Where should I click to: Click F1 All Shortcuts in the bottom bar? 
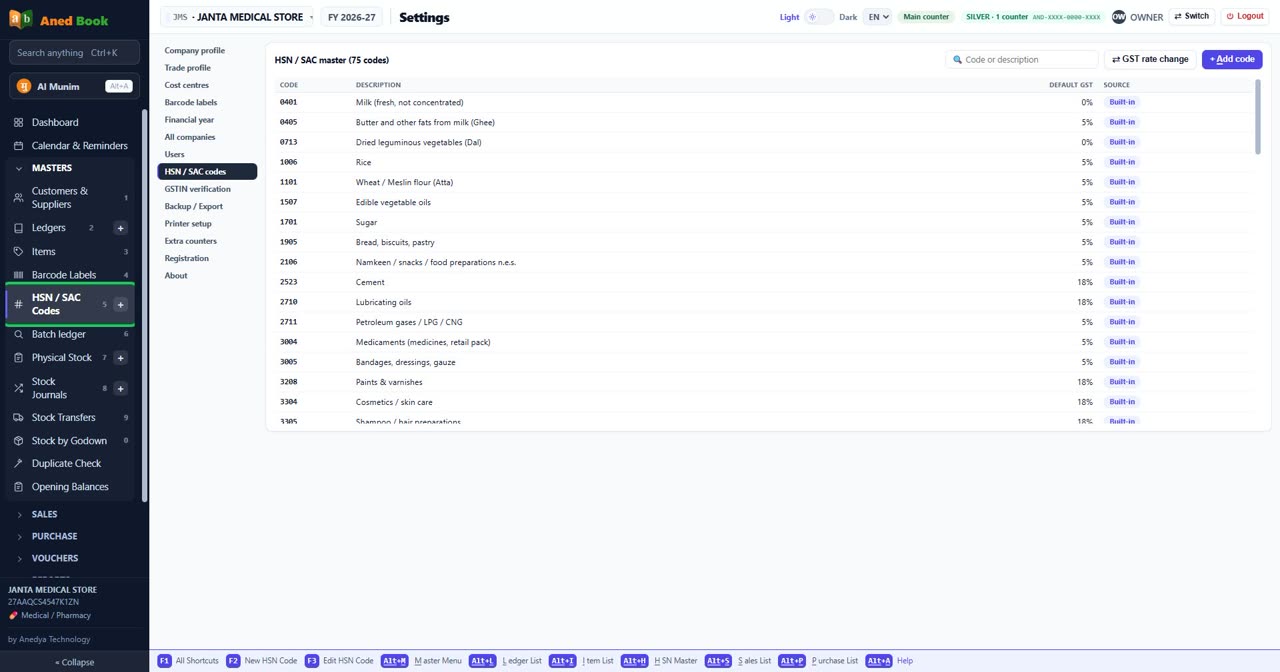pyautogui.click(x=188, y=661)
